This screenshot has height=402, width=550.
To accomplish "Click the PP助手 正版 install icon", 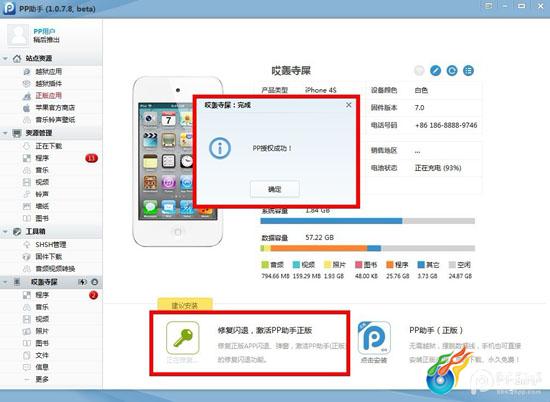I will pyautogui.click(x=374, y=338).
